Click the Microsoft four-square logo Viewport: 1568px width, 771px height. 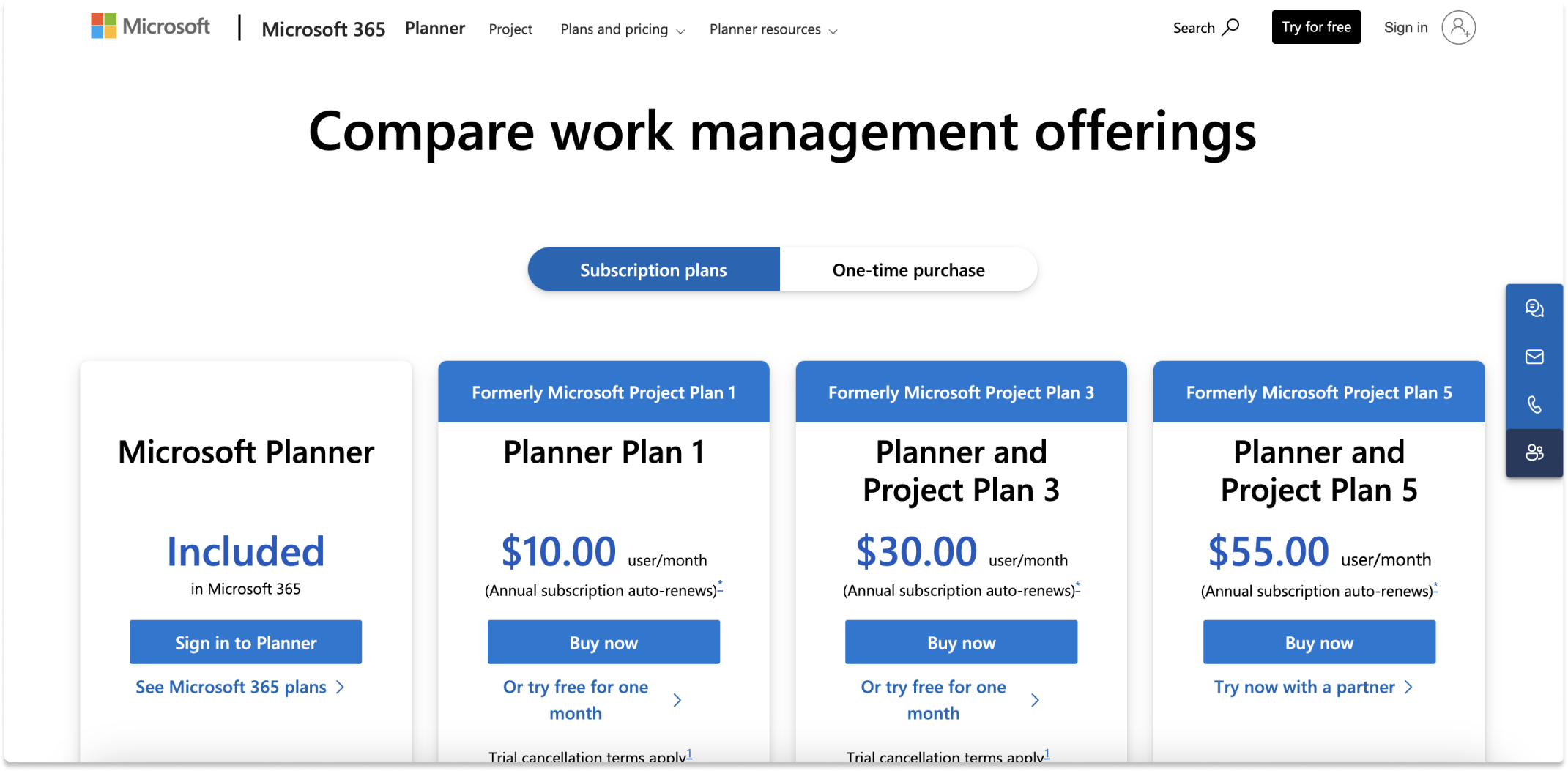(103, 25)
